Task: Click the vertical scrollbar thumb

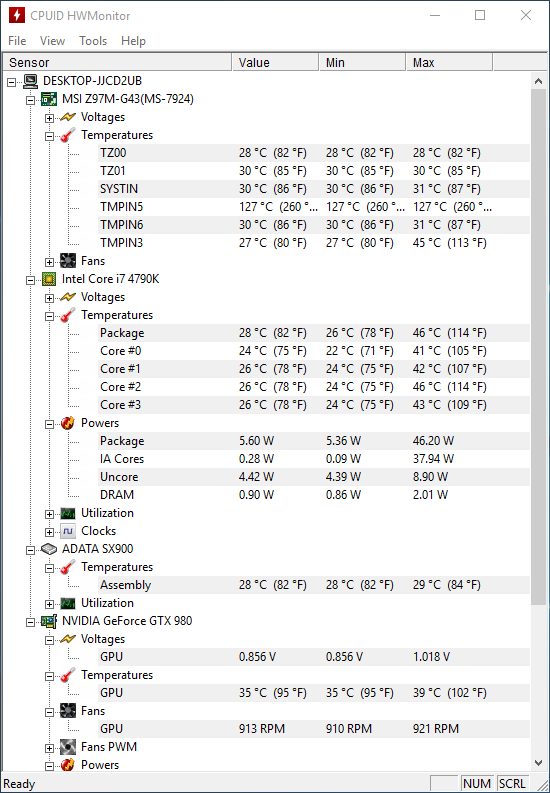Action: click(x=538, y=346)
